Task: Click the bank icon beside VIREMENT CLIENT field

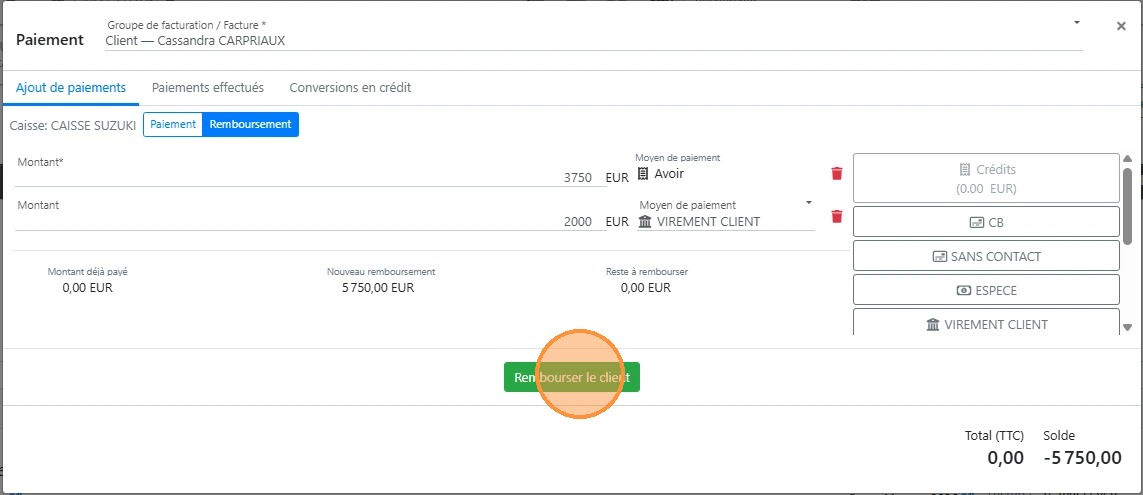Action: click(x=645, y=222)
